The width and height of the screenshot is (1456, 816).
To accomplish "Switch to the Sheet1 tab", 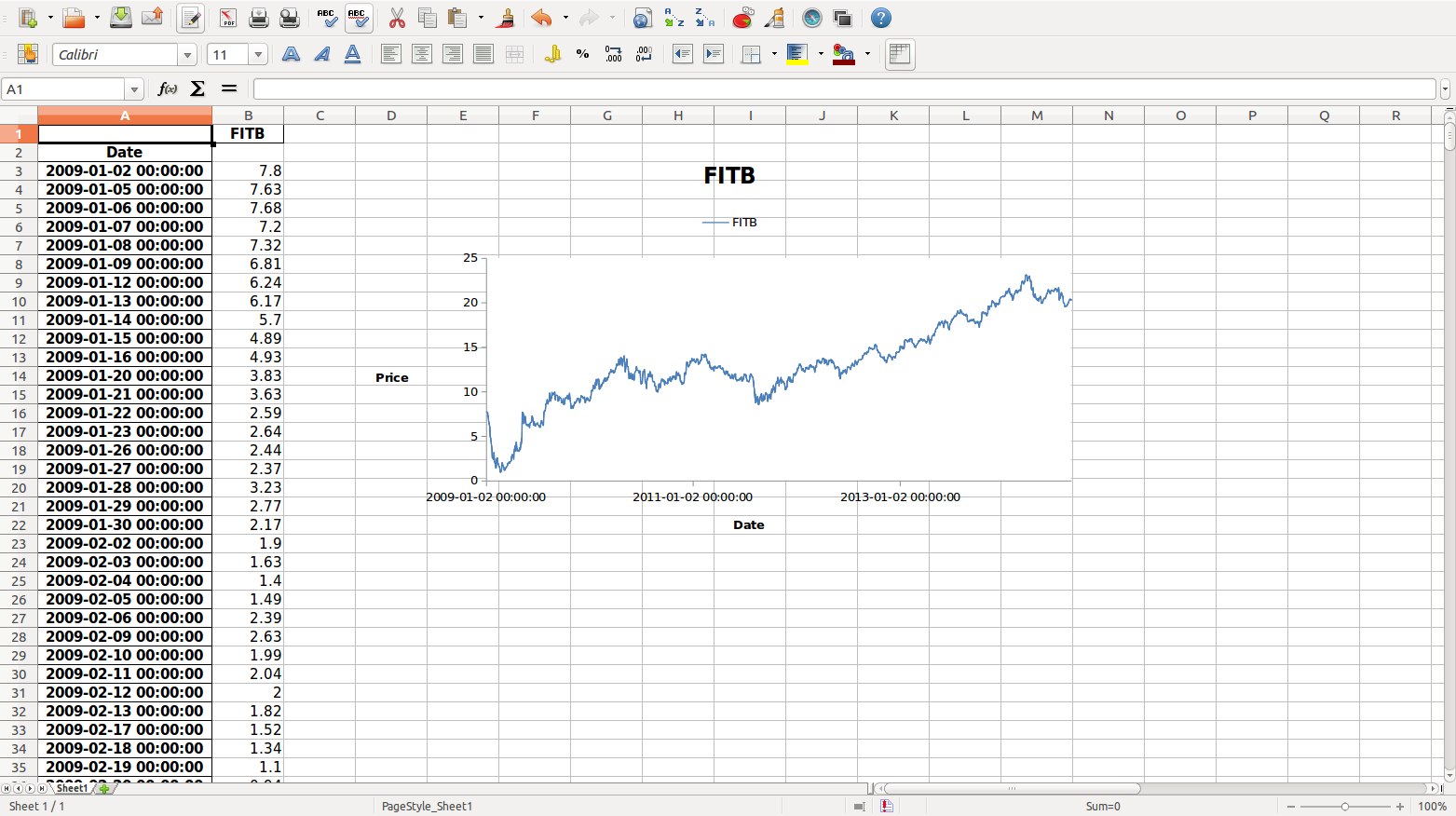I will point(73,788).
